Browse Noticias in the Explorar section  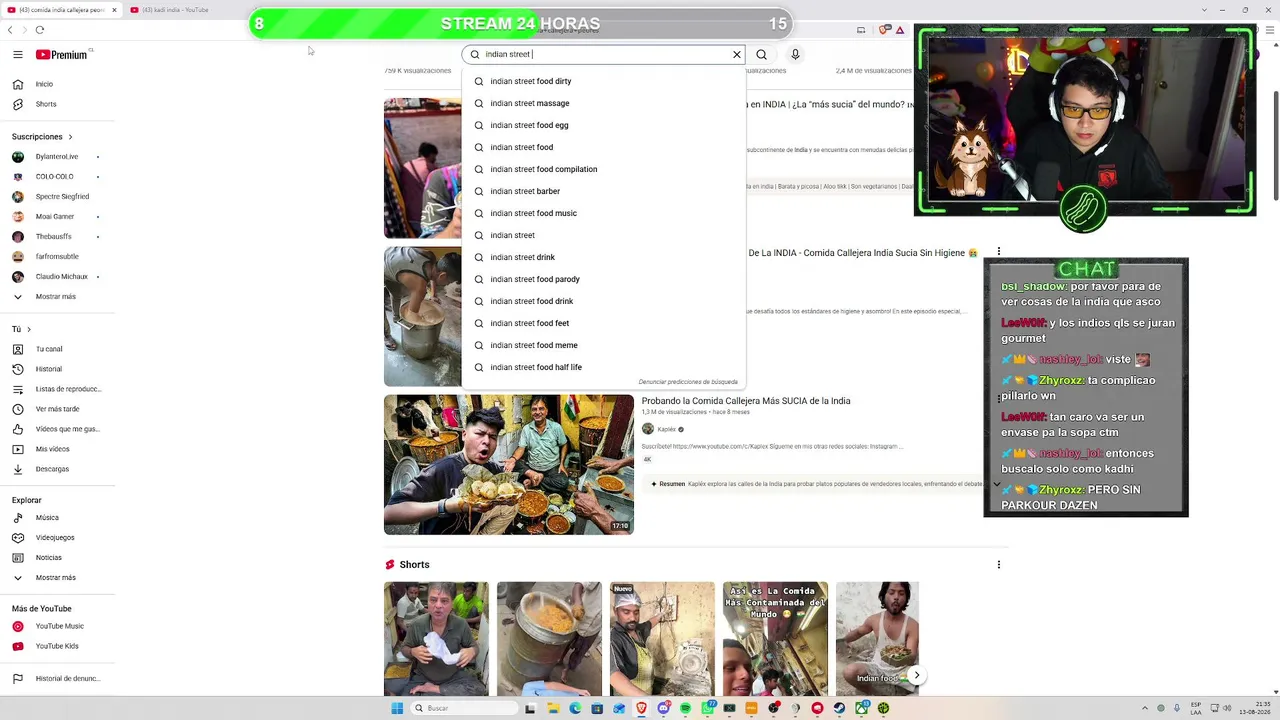(60, 558)
